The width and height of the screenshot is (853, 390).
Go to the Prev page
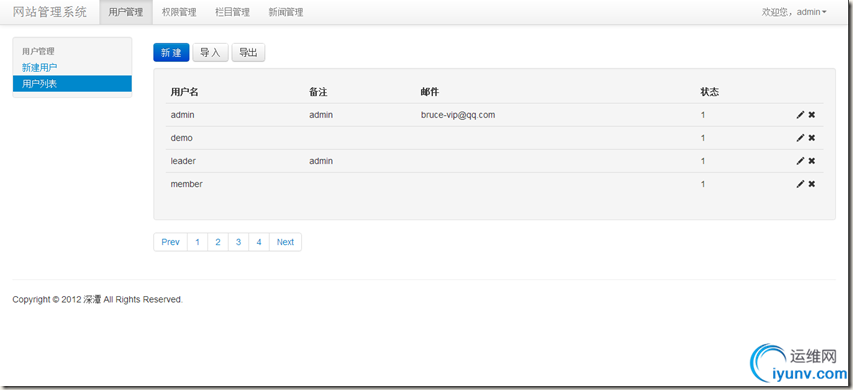170,242
